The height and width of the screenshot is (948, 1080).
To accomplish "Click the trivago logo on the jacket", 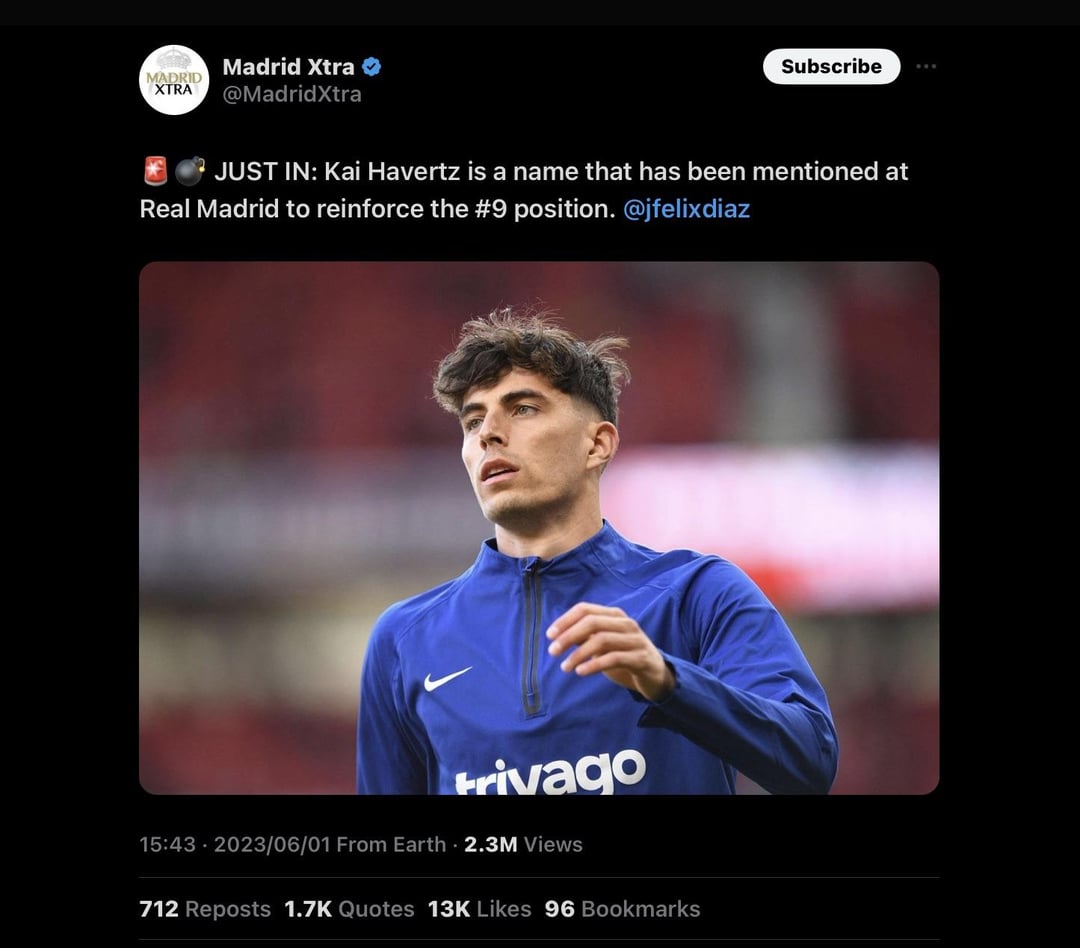I will tap(550, 773).
